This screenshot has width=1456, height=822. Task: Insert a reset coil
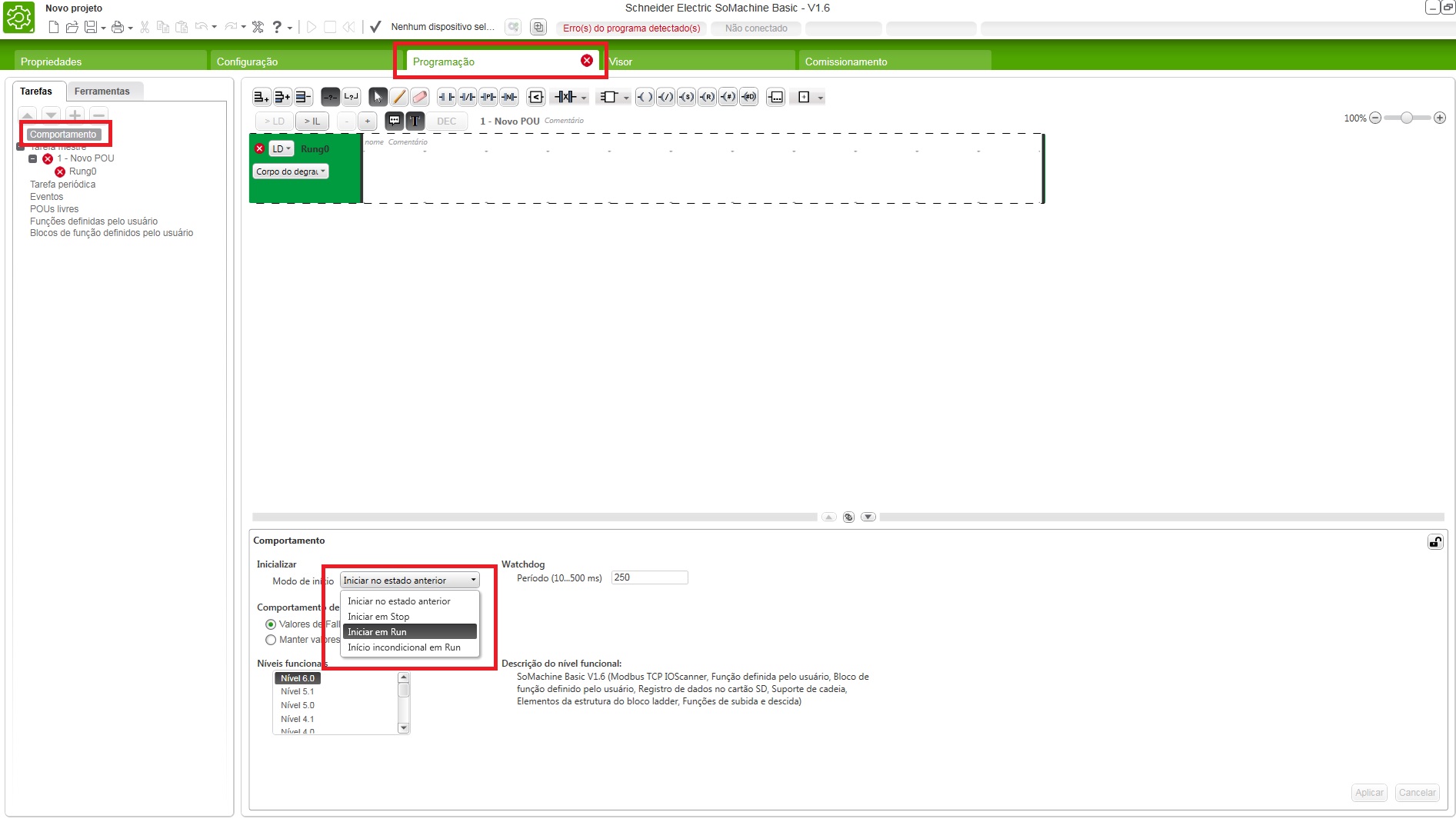707,97
